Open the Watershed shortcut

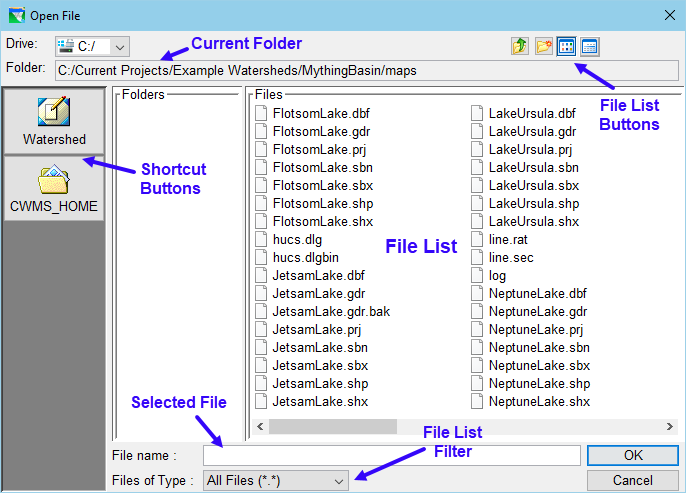pos(54,120)
